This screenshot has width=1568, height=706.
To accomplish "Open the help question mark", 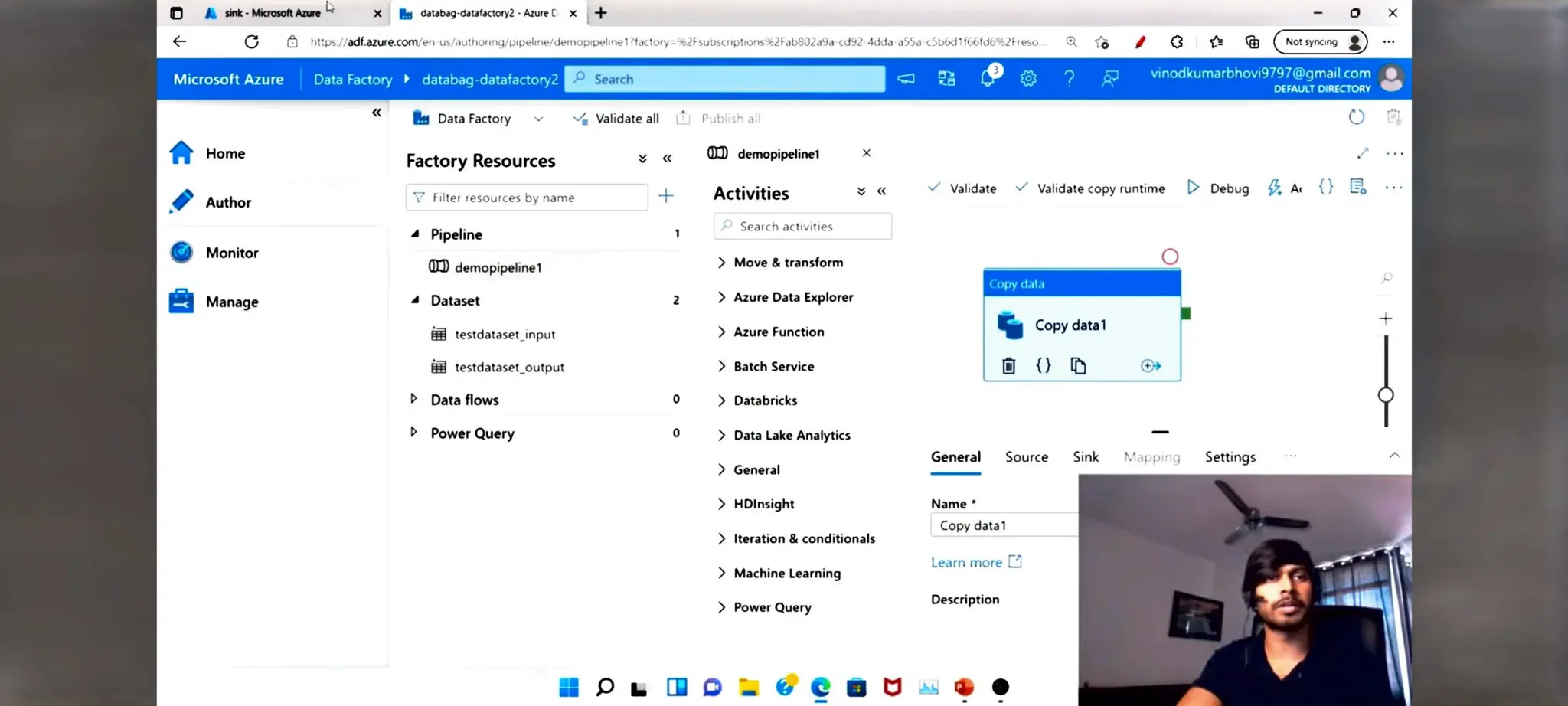I will coord(1069,78).
